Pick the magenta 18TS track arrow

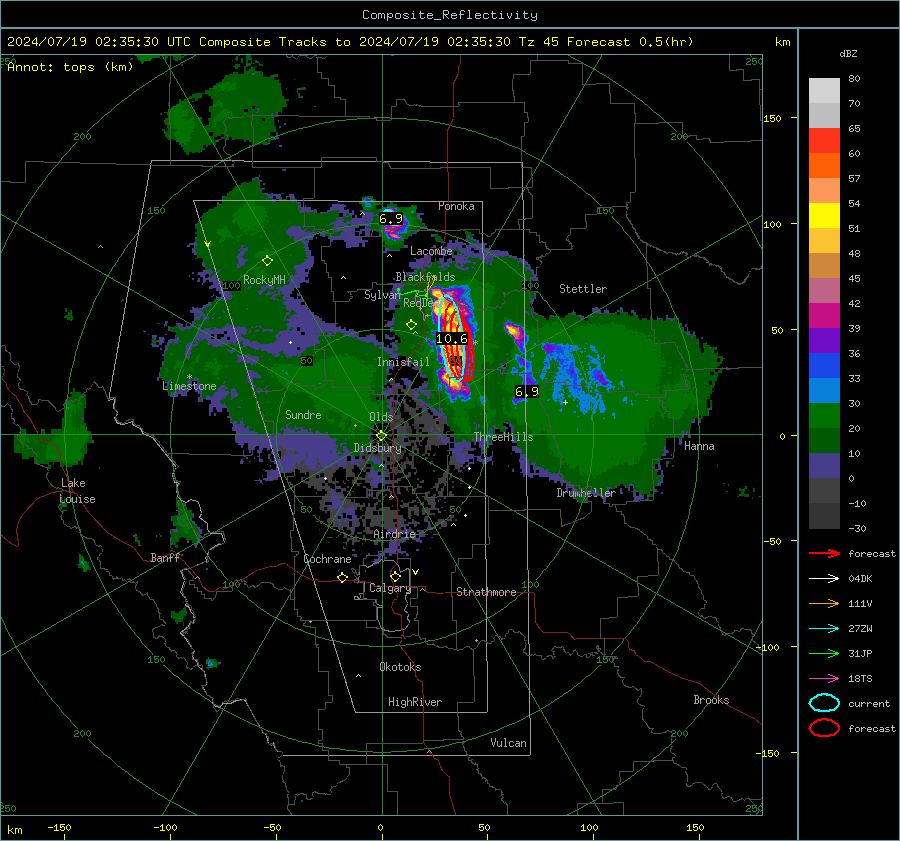click(x=824, y=679)
